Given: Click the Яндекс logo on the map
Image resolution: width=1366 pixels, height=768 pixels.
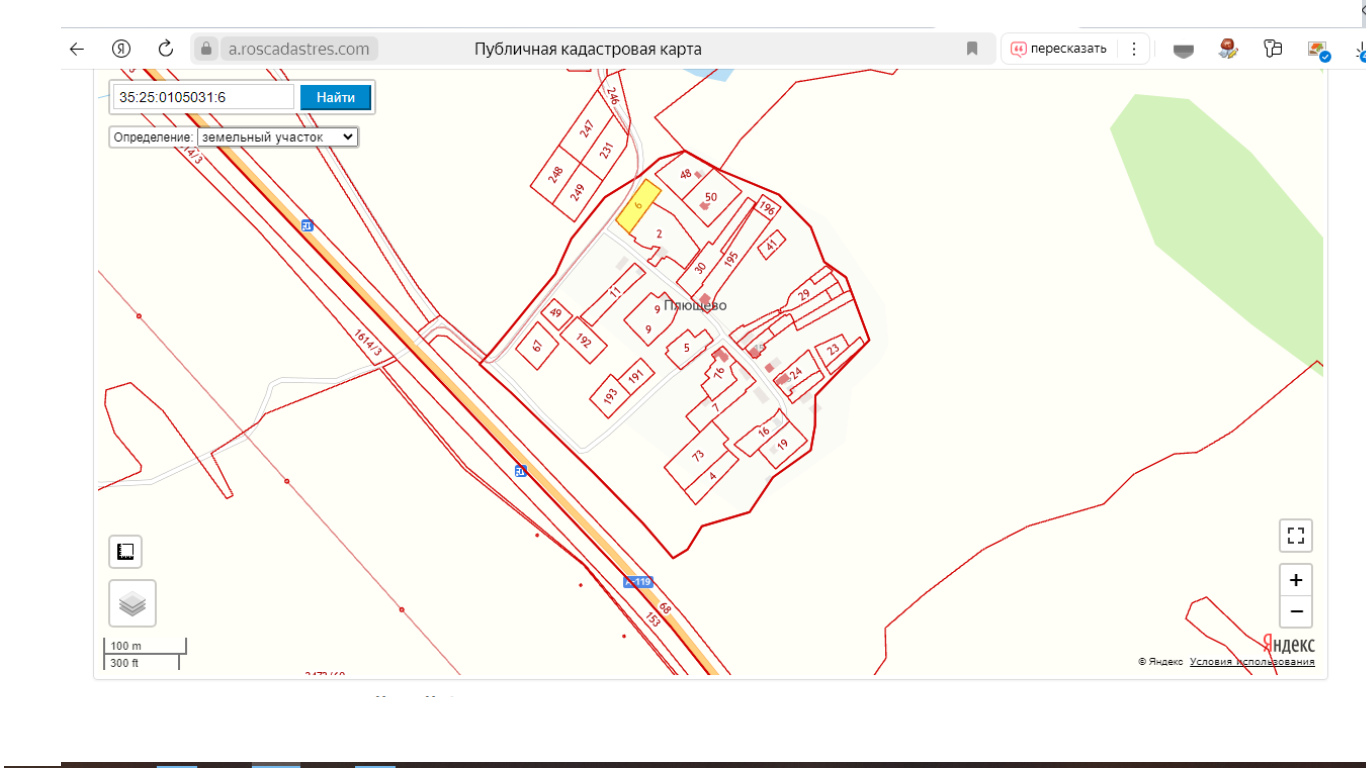Looking at the screenshot, I should pyautogui.click(x=1288, y=645).
